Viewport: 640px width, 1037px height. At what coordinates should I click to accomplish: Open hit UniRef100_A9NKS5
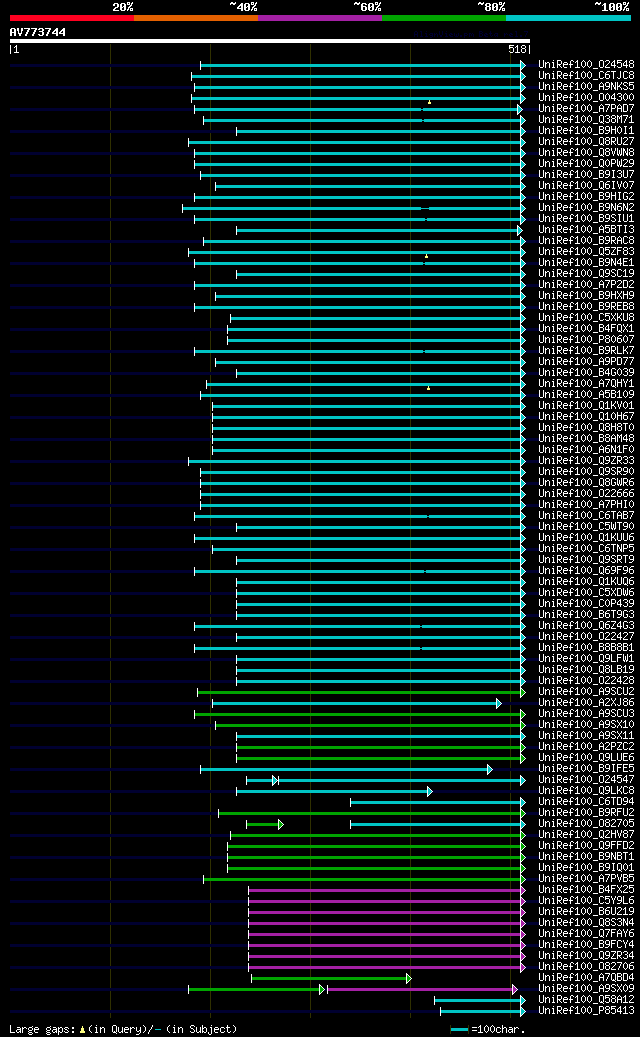(586, 87)
